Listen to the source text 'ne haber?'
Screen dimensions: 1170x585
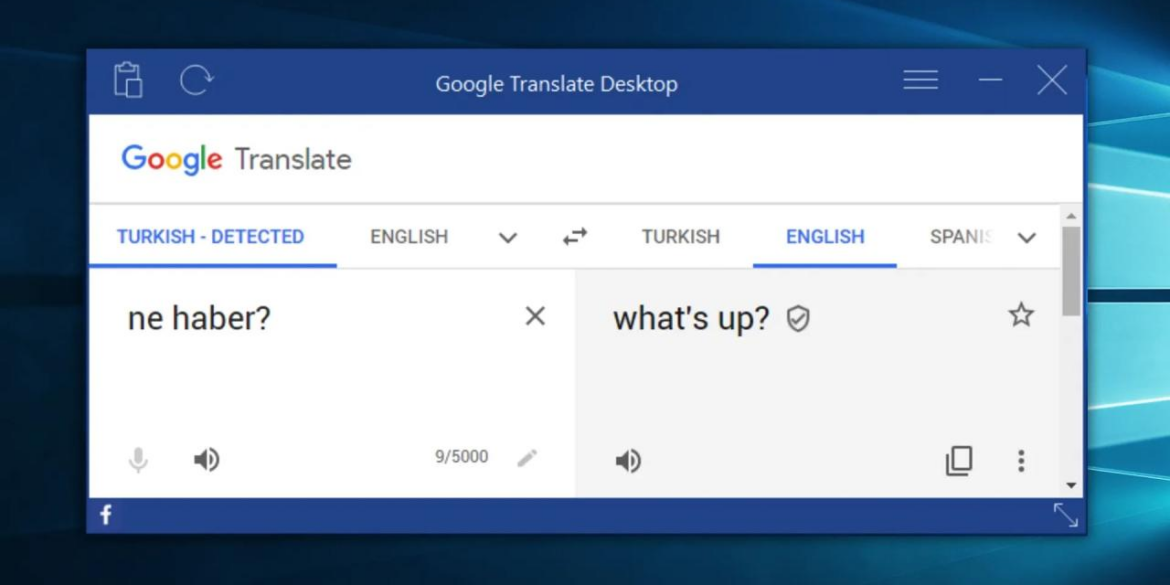pyautogui.click(x=207, y=460)
